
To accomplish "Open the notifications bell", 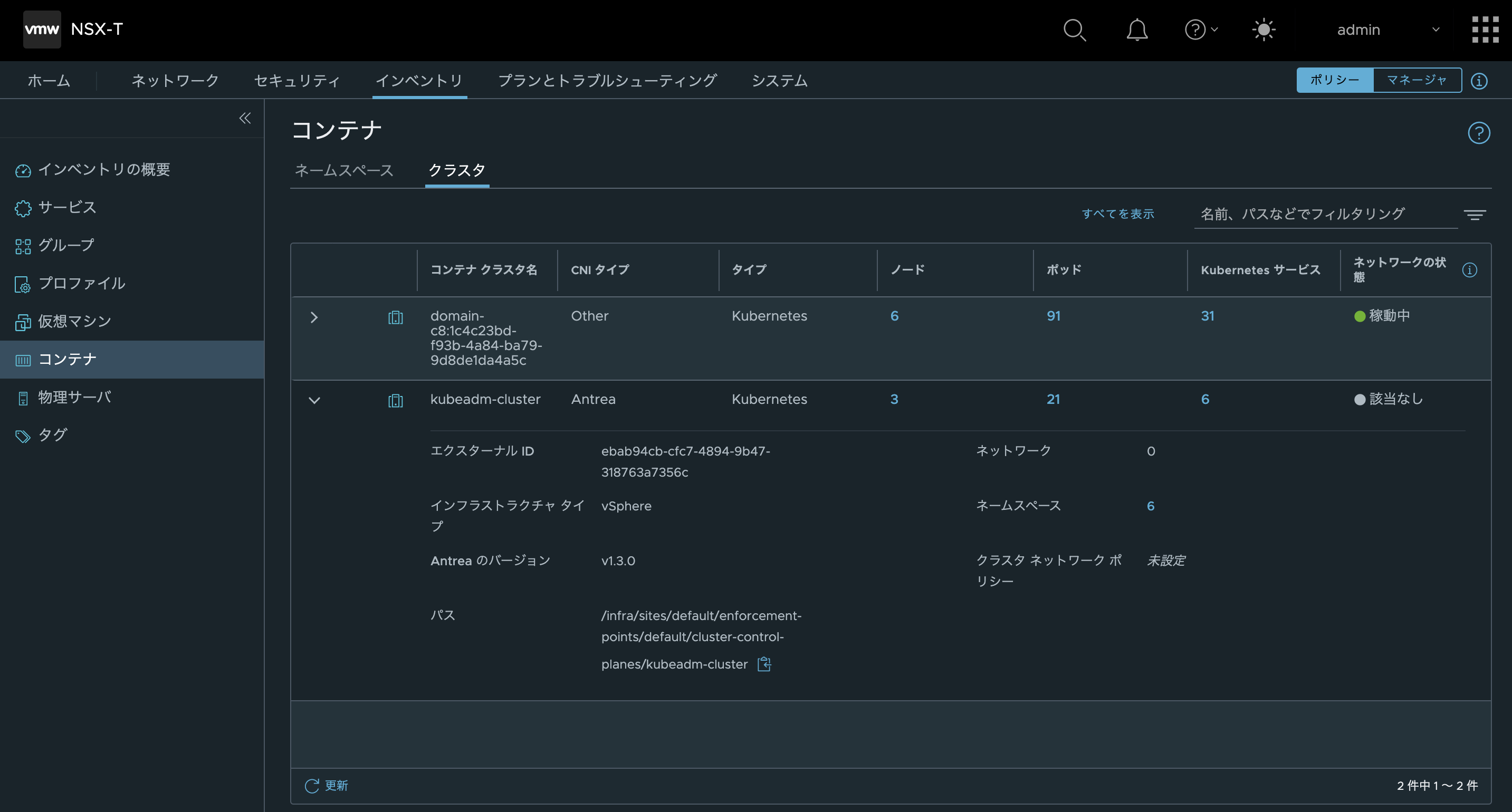I will 1137,30.
